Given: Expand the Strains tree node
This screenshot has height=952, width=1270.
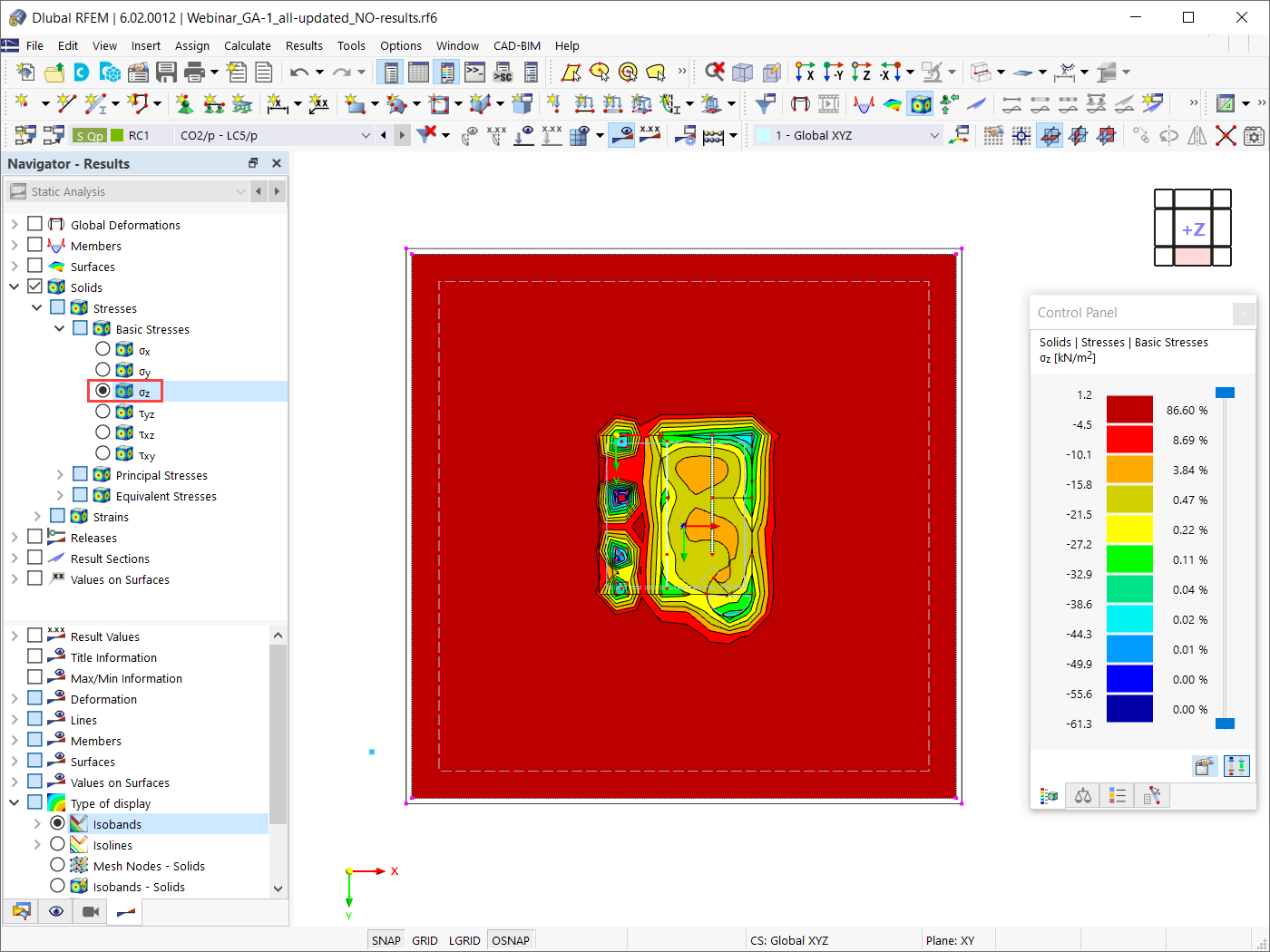Looking at the screenshot, I should click(x=37, y=516).
